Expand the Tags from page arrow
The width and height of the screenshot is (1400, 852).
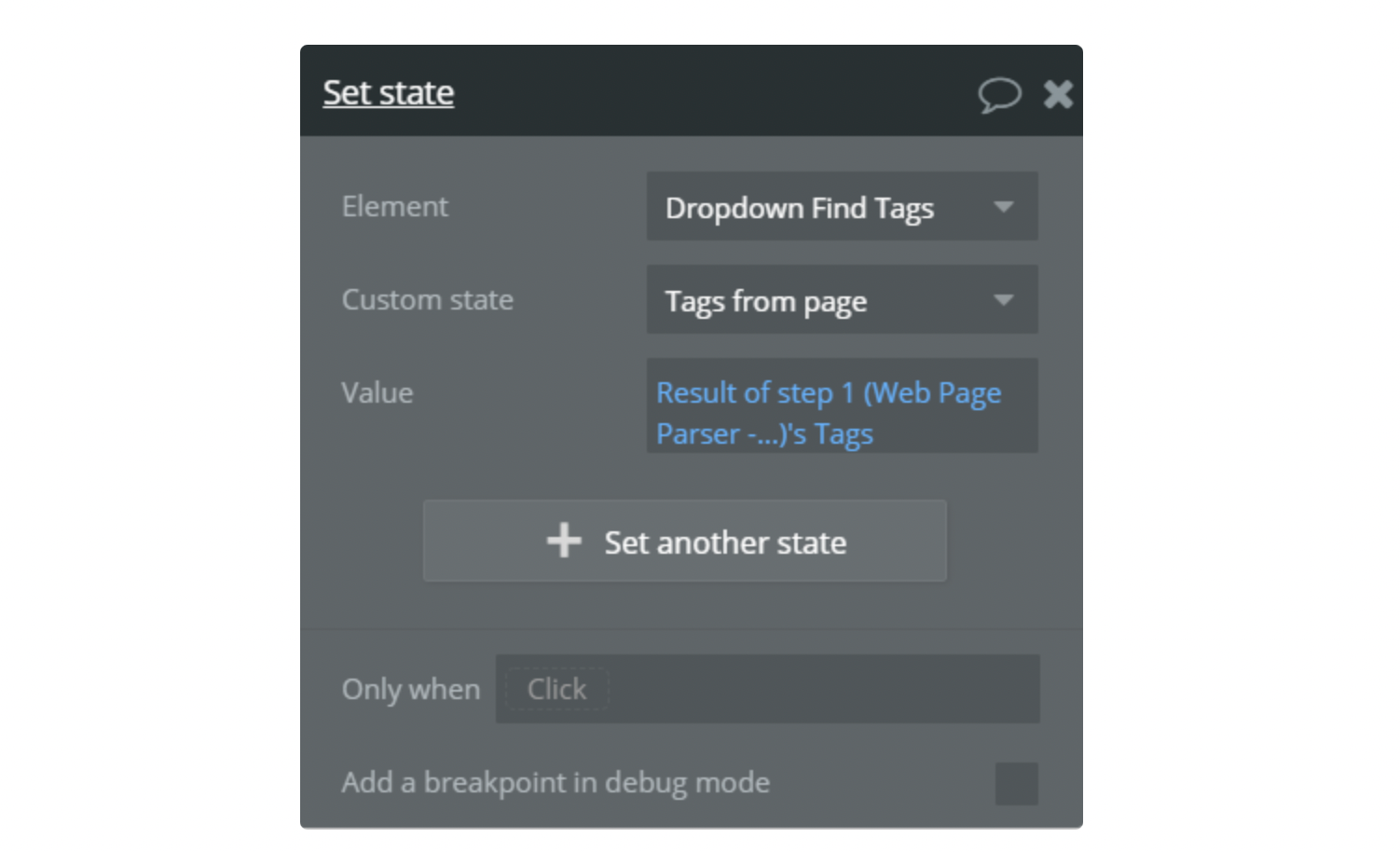(x=1004, y=300)
